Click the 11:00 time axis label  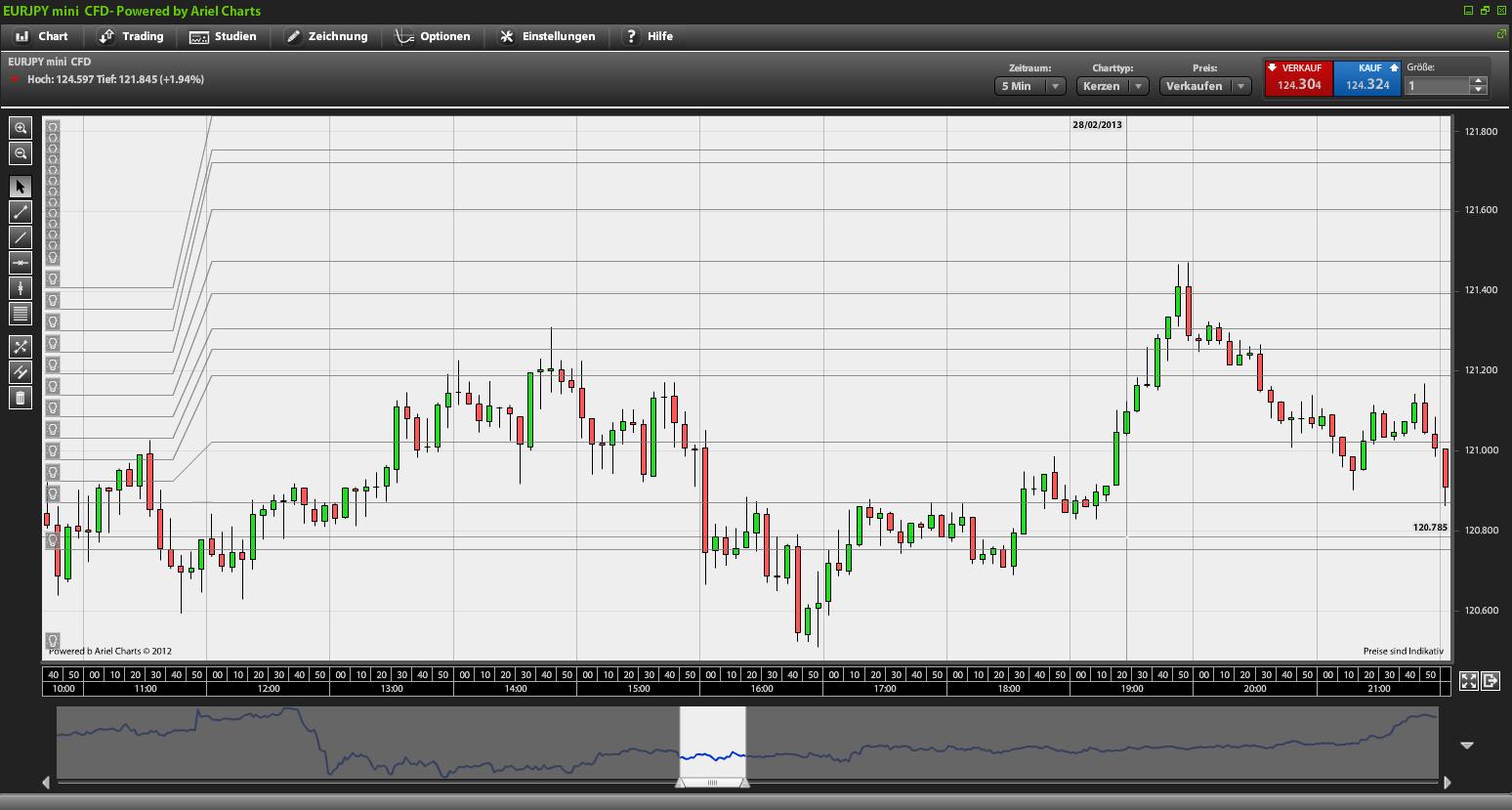tap(146, 689)
